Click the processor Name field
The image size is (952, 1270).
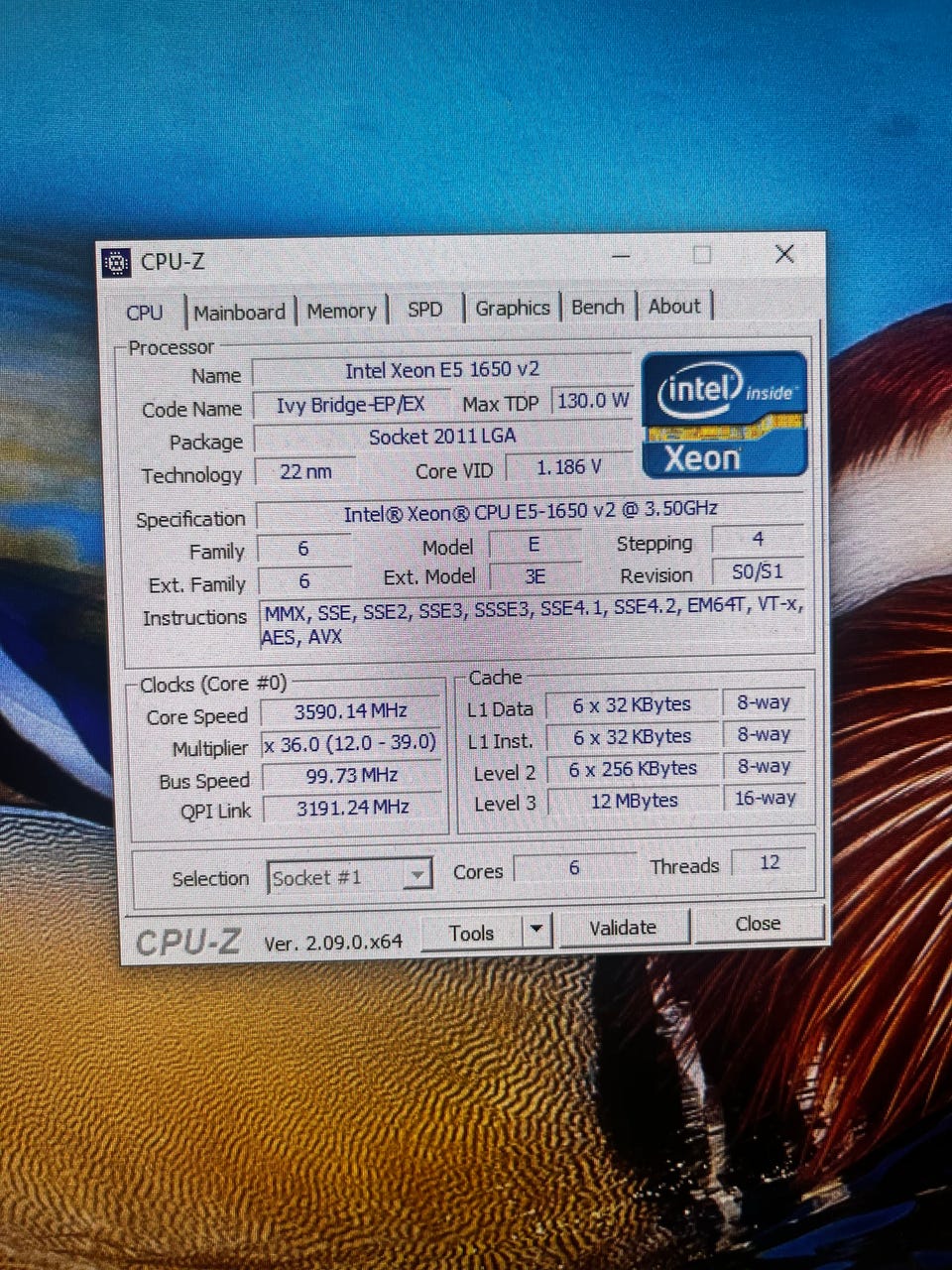click(442, 370)
